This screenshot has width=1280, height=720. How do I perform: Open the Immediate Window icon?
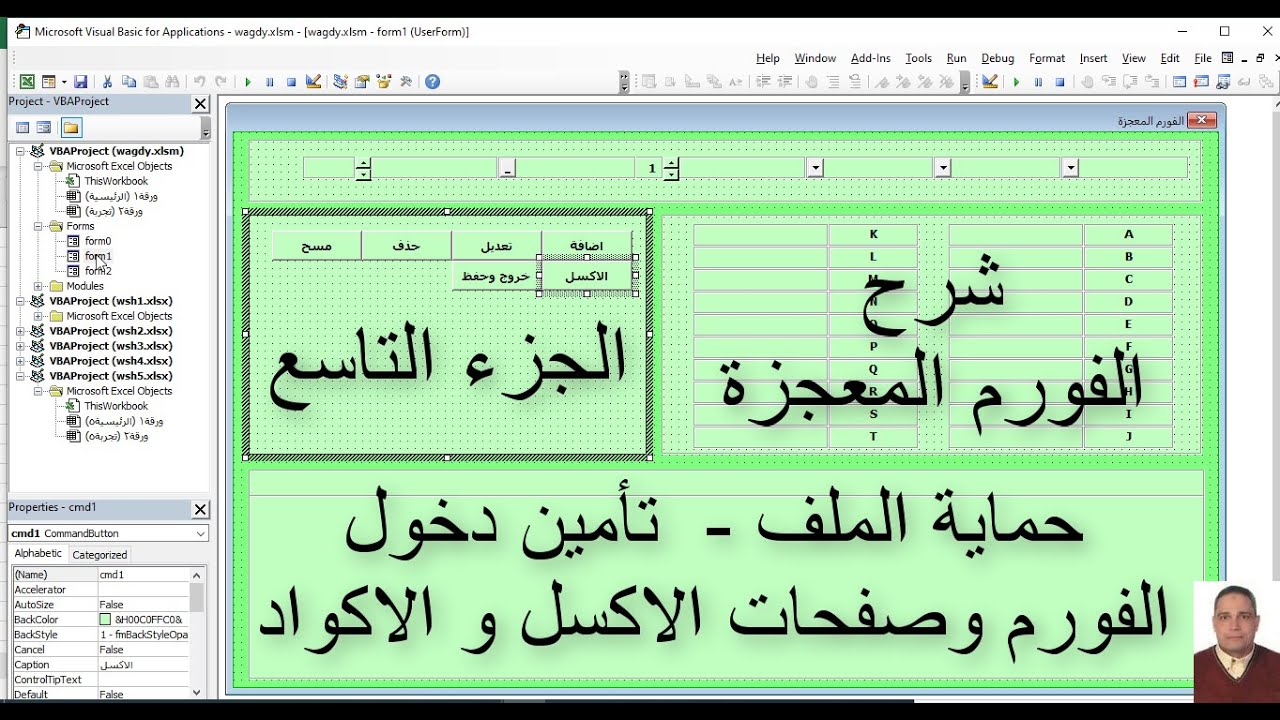(x=1202, y=82)
